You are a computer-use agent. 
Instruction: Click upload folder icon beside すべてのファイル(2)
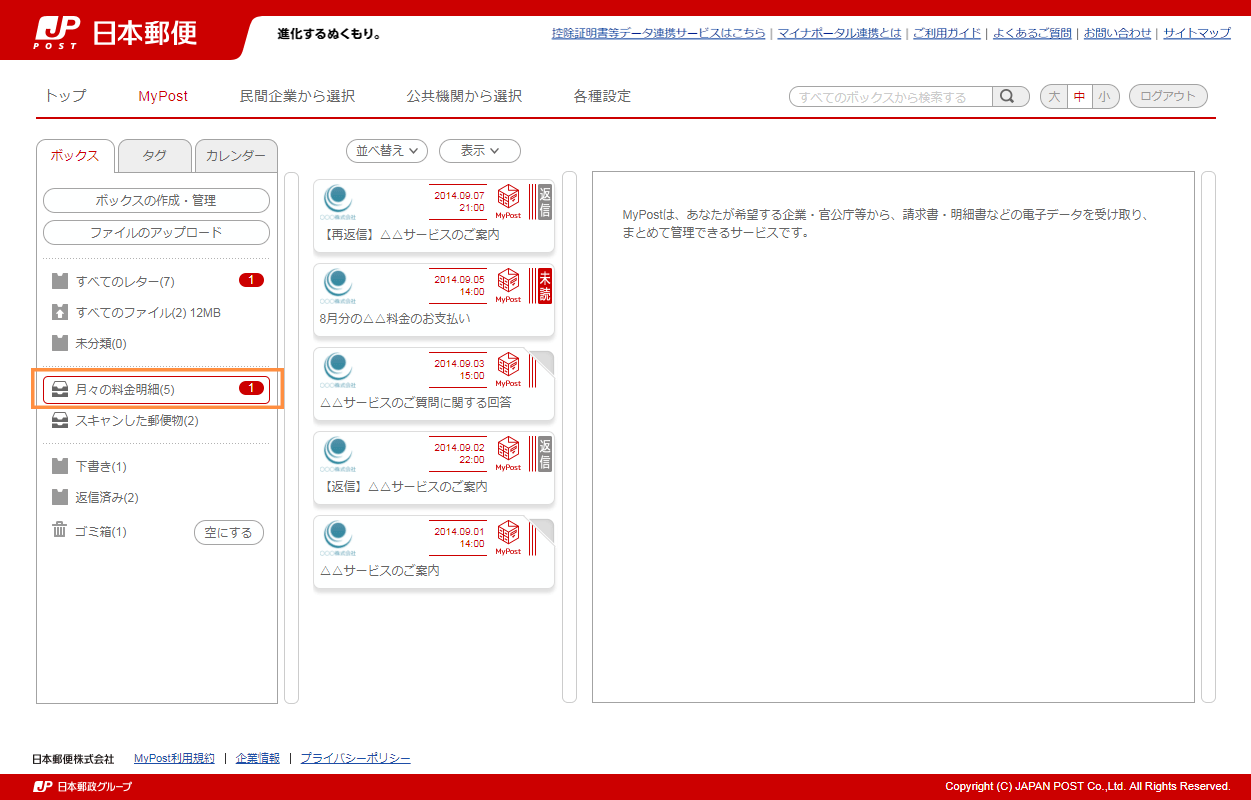[60, 312]
